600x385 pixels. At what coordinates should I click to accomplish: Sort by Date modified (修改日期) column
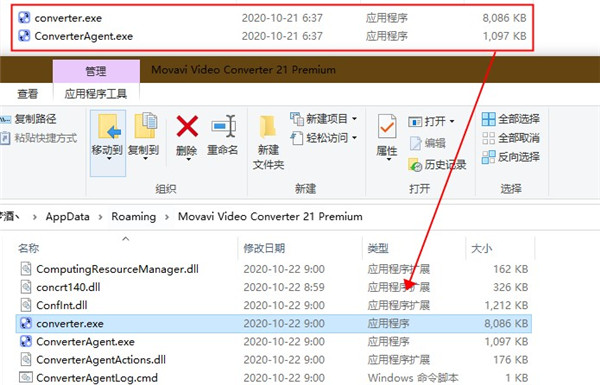[x=264, y=248]
